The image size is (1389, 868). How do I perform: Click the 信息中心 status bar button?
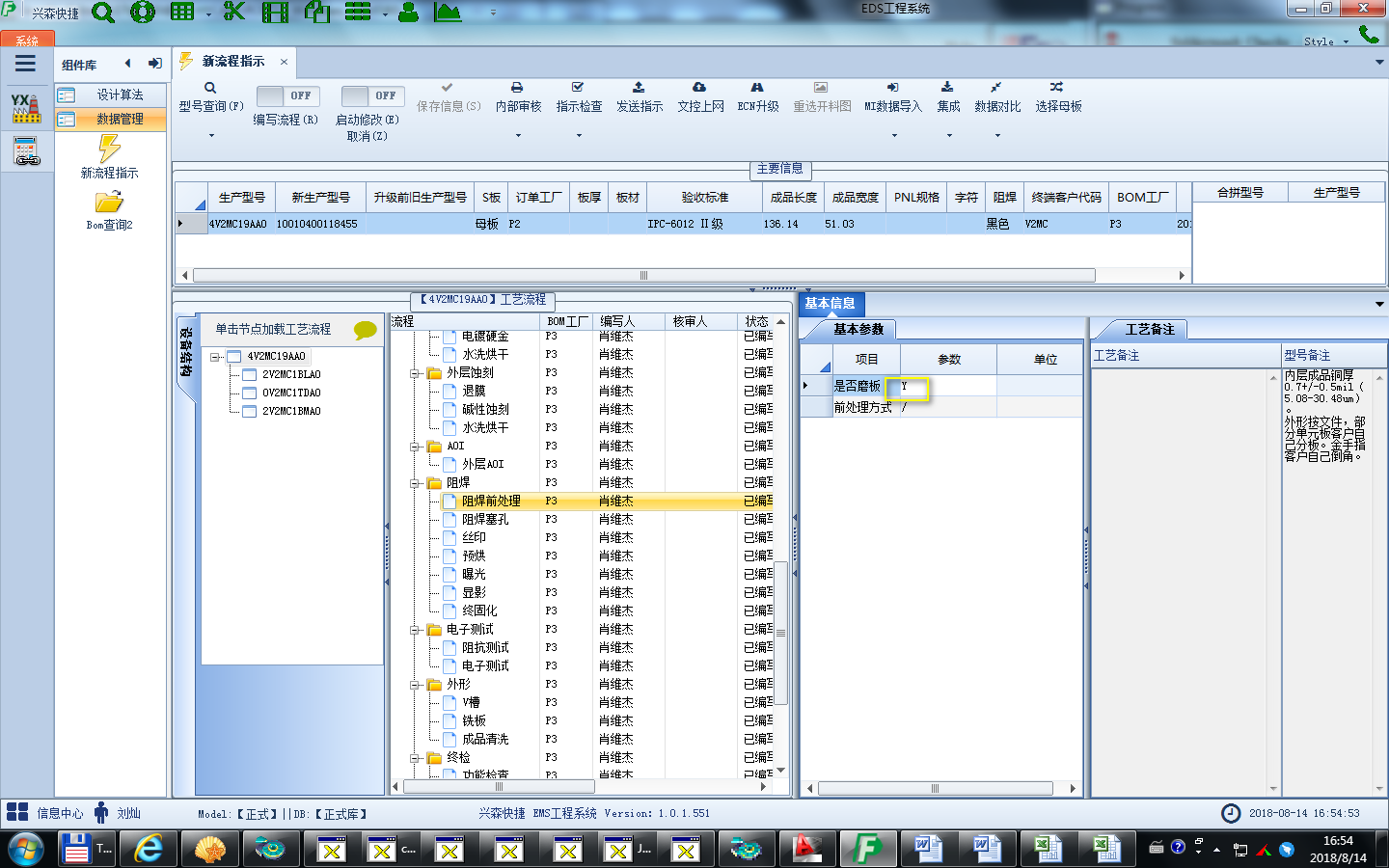point(45,813)
